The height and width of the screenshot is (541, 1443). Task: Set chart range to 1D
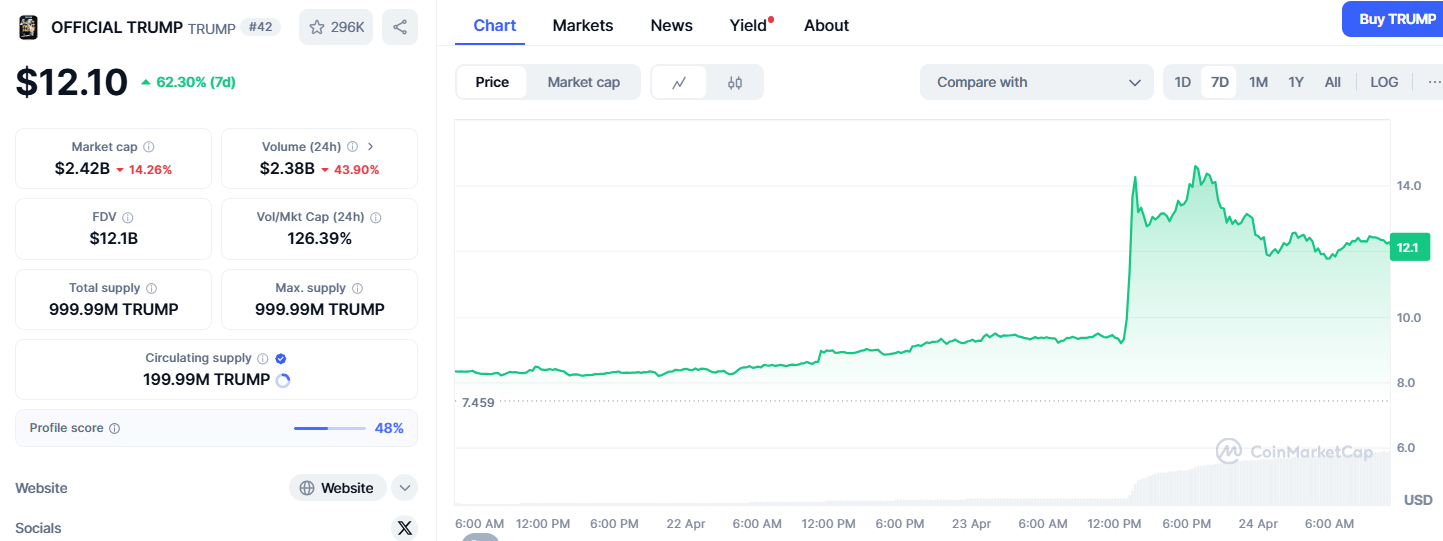pos(1183,82)
